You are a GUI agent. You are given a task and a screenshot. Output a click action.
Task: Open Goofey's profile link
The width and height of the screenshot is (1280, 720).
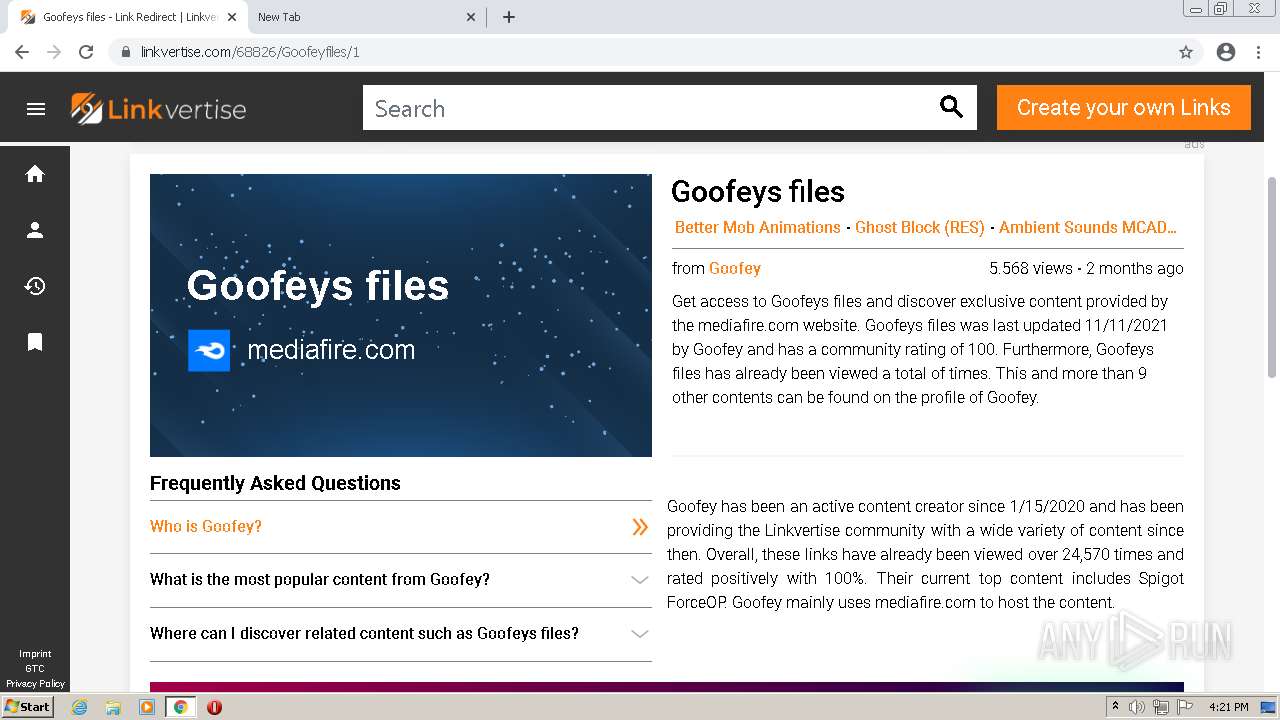[735, 268]
